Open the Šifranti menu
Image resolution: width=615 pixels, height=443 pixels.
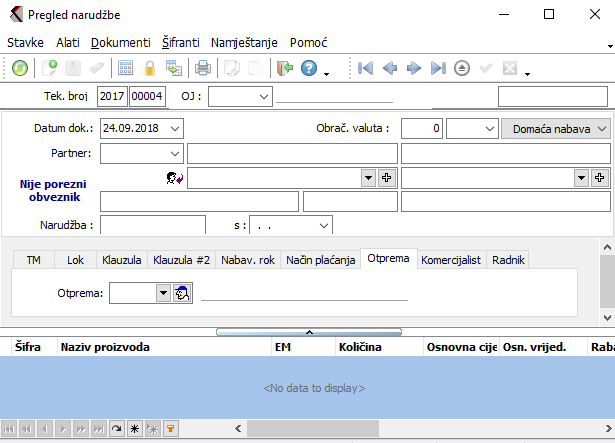point(181,43)
